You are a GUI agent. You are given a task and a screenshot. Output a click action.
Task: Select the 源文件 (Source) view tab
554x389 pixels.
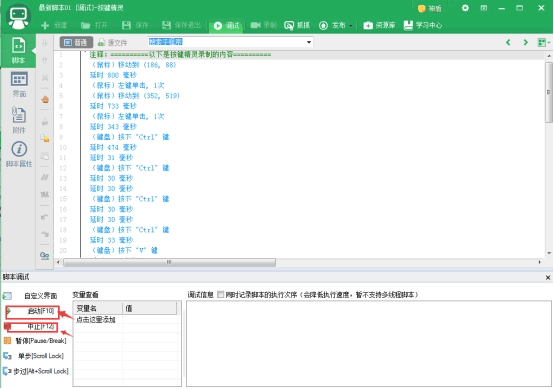(x=112, y=42)
